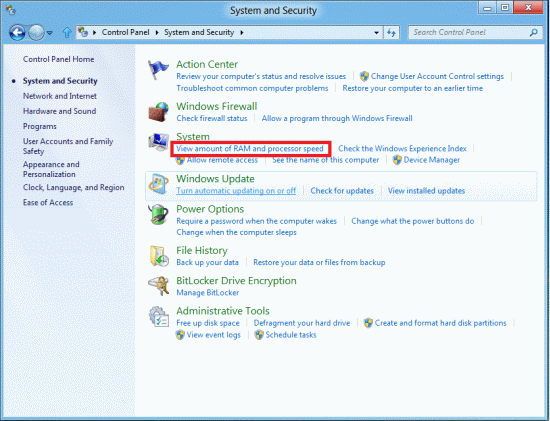
Task: Click See the name of this computer
Action: [326, 160]
